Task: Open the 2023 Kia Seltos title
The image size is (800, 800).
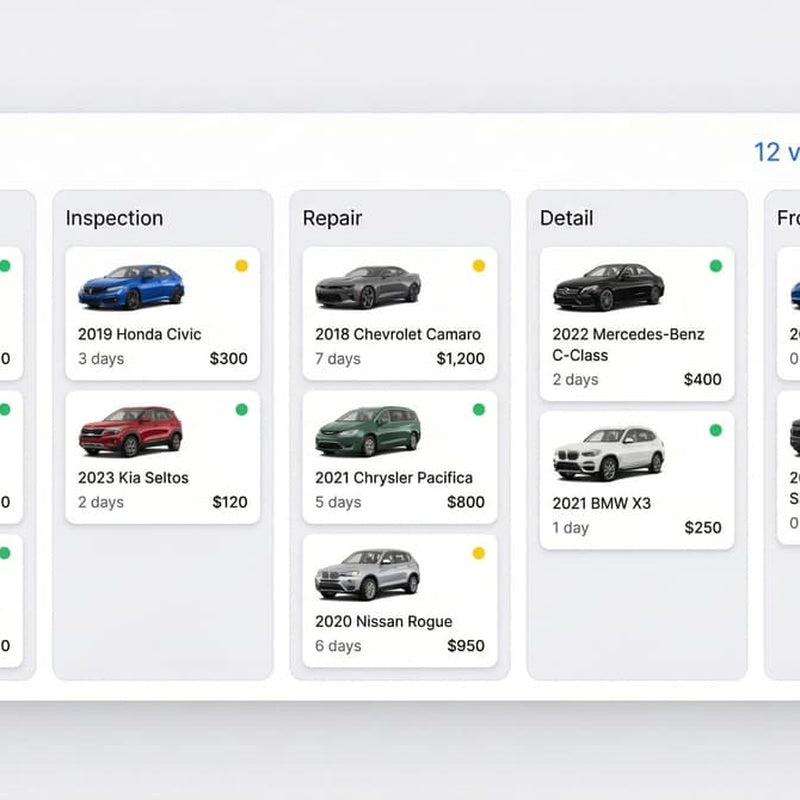Action: point(133,478)
